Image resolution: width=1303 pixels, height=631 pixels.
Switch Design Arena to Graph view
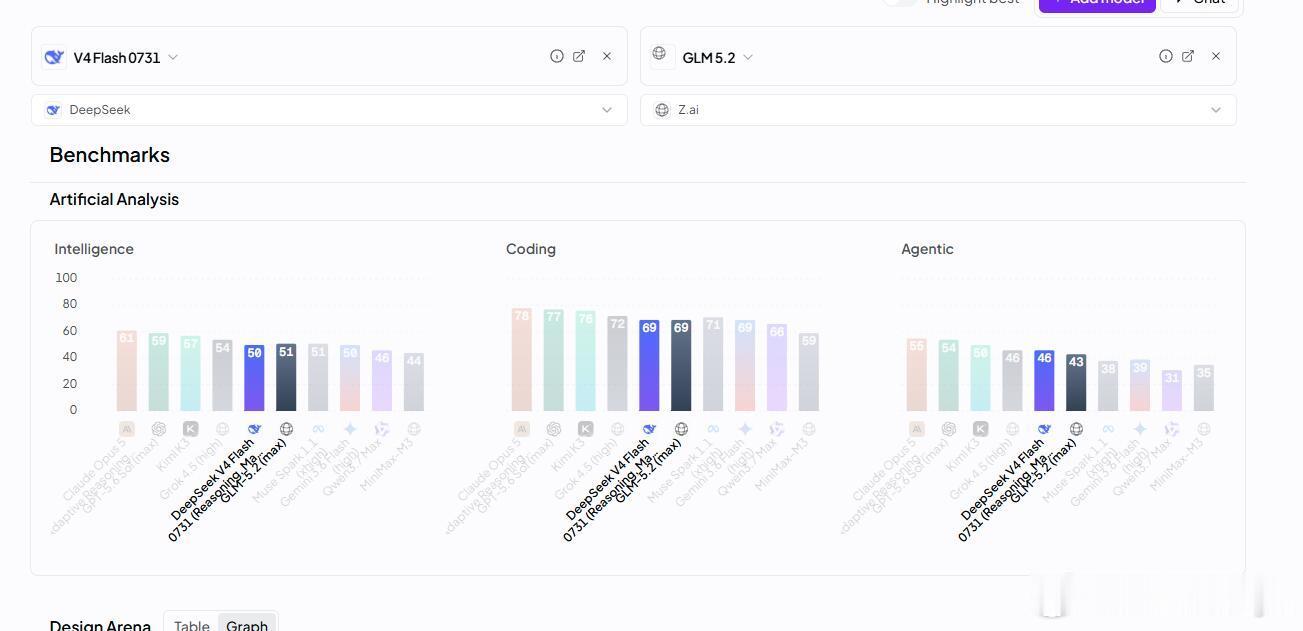pyautogui.click(x=247, y=624)
